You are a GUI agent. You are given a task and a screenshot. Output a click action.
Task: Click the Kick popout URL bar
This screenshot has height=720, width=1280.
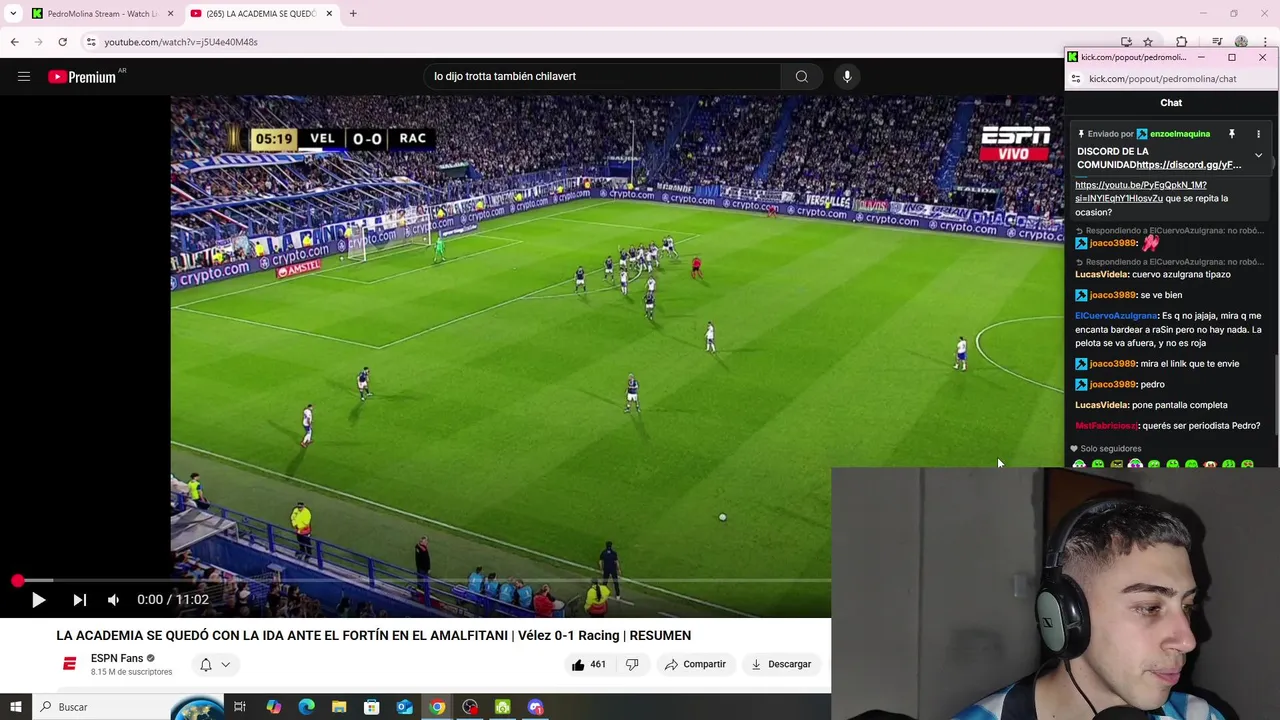pyautogui.click(x=1163, y=79)
